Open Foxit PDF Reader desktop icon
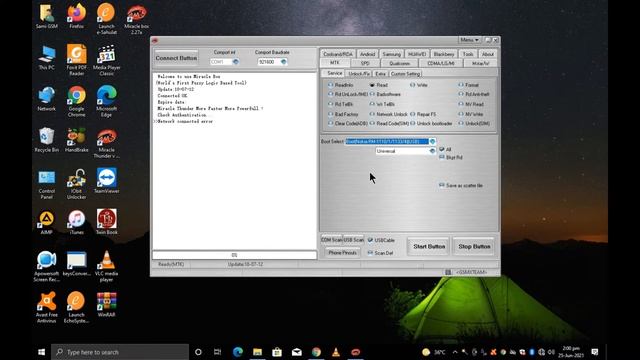The width and height of the screenshot is (640, 360). click(76, 60)
